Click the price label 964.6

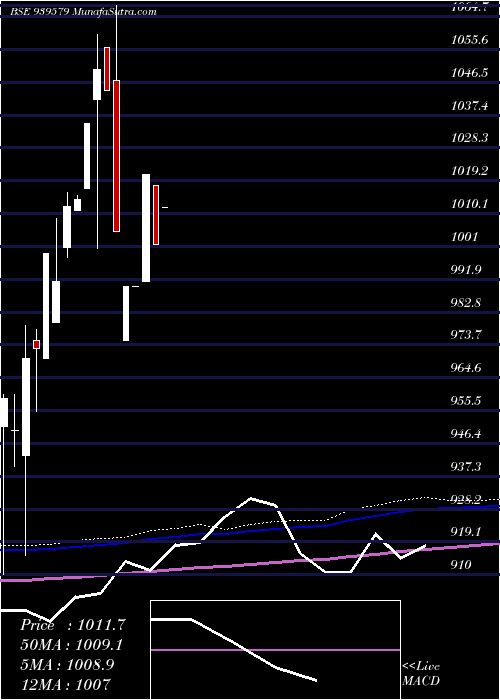click(467, 368)
